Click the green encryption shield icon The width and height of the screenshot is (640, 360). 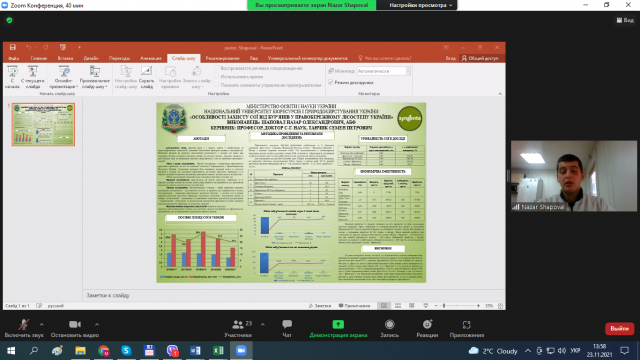[x=9, y=20]
